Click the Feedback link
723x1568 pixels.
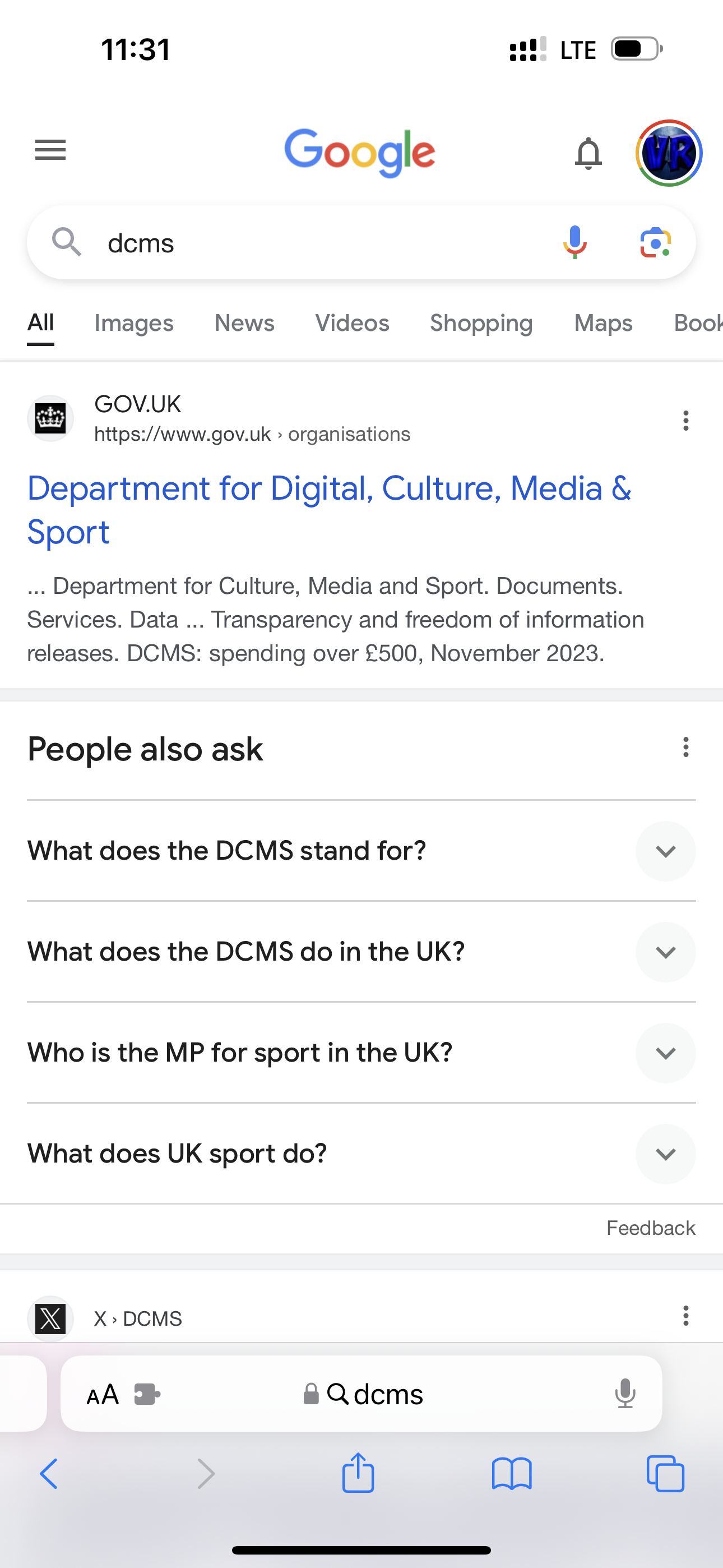tap(651, 1228)
